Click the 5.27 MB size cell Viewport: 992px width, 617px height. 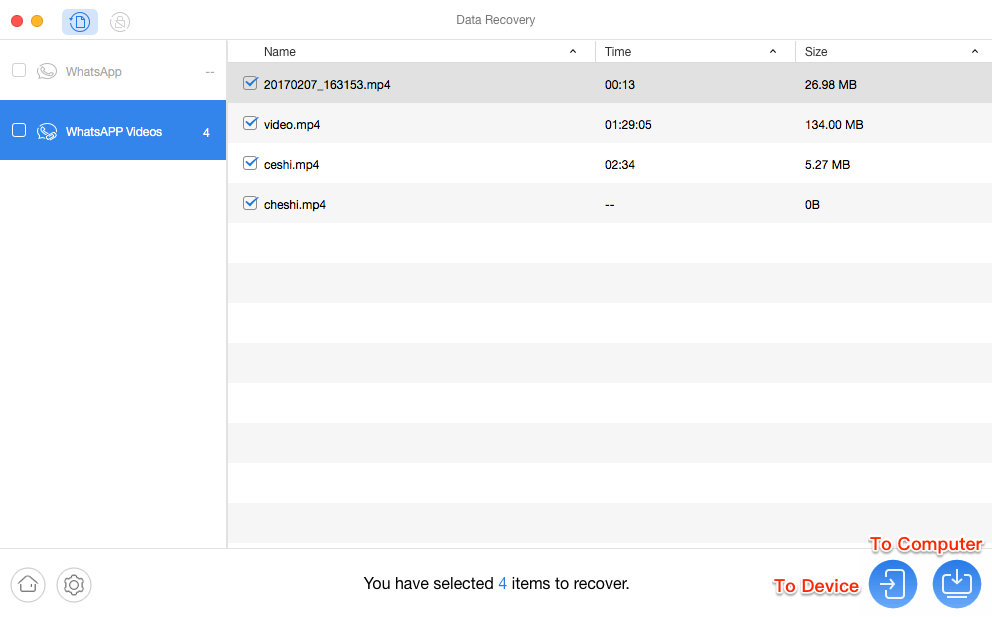828,165
